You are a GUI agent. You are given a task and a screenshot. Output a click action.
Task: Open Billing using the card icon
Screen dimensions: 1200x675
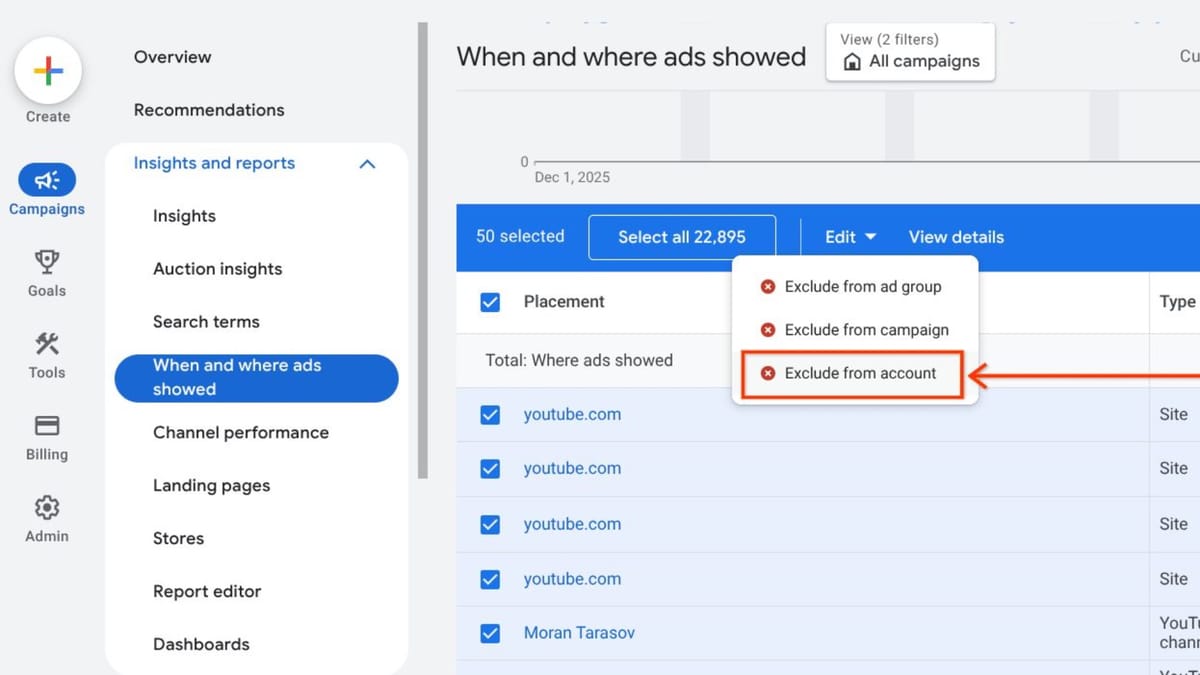point(46,425)
